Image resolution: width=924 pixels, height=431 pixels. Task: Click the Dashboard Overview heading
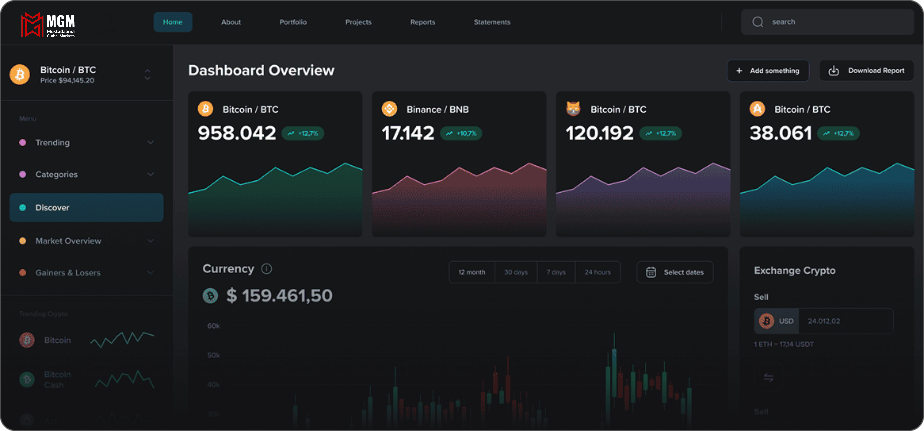click(x=261, y=71)
